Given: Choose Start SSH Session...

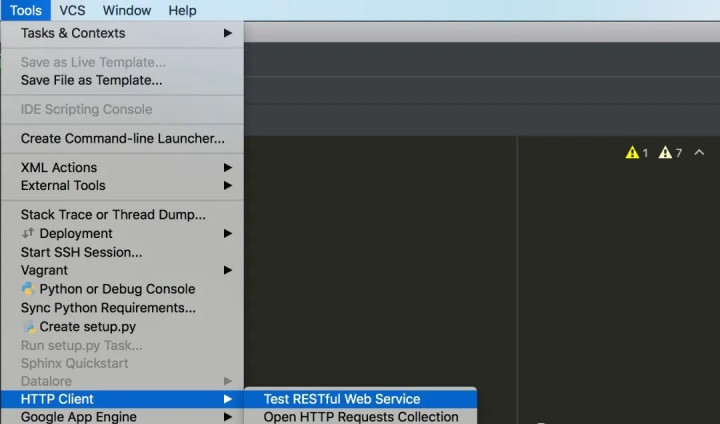Looking at the screenshot, I should [122, 252].
